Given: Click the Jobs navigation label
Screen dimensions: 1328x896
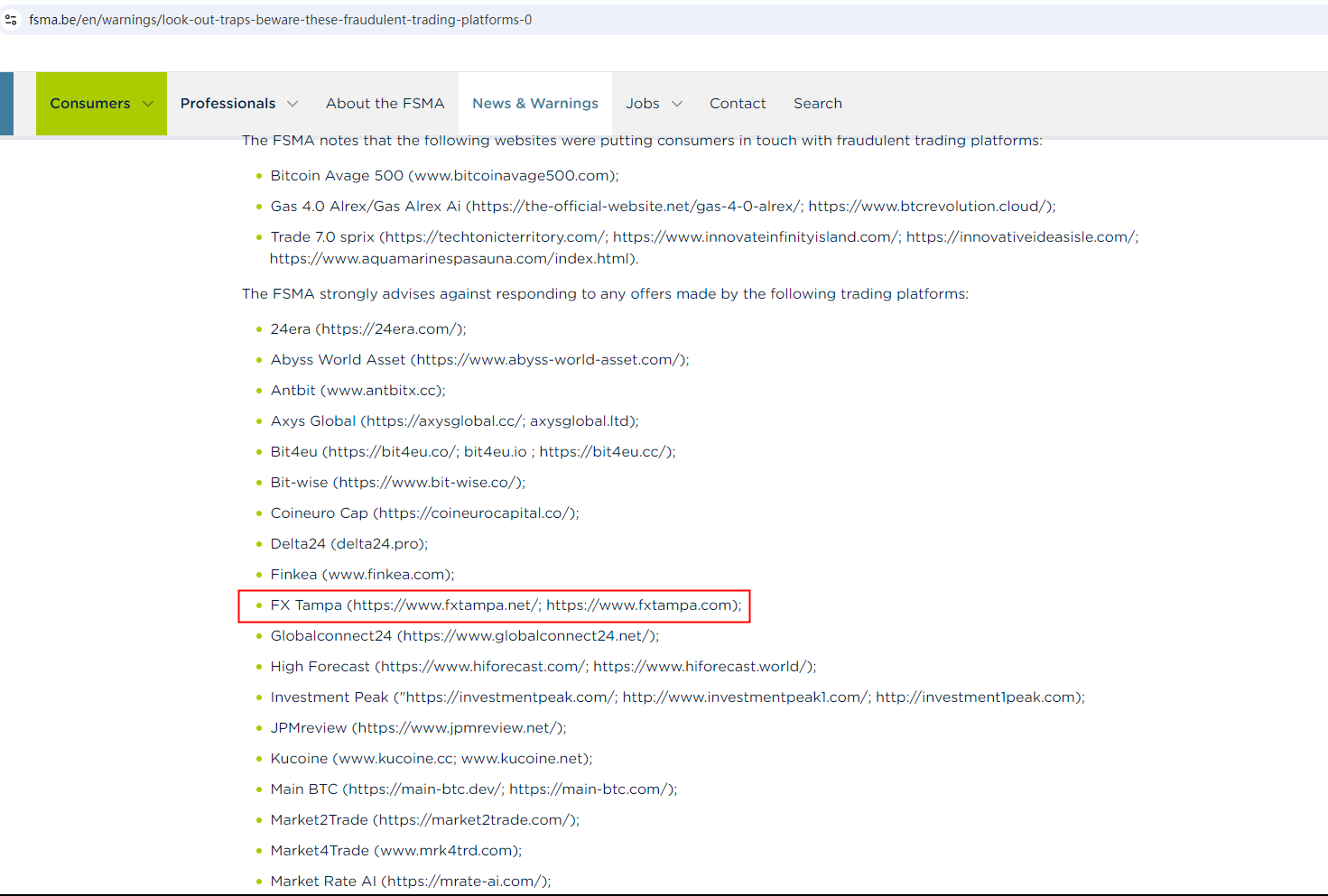Looking at the screenshot, I should (642, 104).
